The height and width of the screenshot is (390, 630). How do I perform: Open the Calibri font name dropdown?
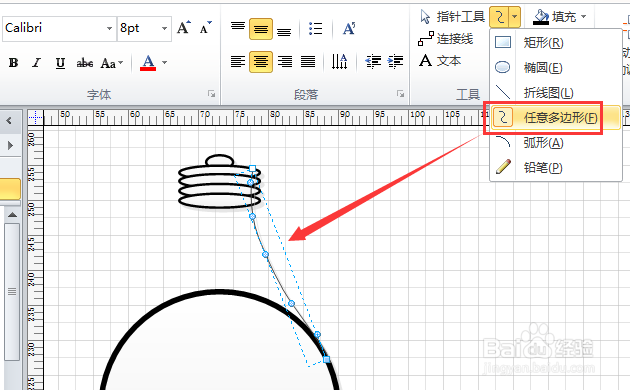(x=109, y=29)
